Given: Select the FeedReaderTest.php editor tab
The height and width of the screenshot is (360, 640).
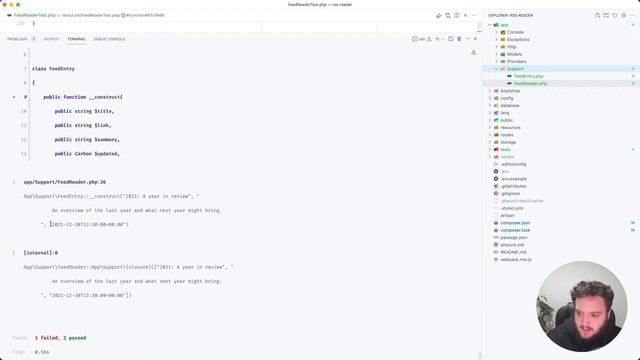Looking at the screenshot, I should [35, 16].
